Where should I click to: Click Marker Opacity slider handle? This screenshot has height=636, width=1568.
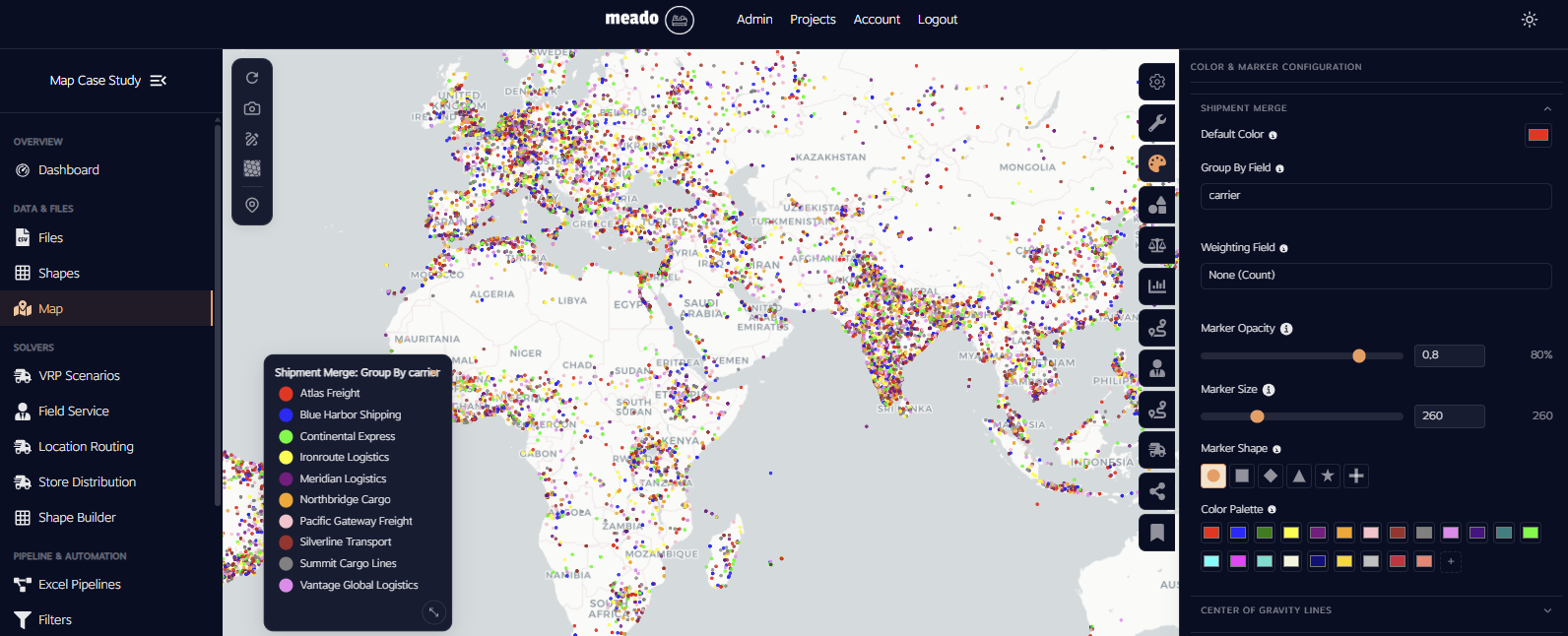tap(1359, 355)
